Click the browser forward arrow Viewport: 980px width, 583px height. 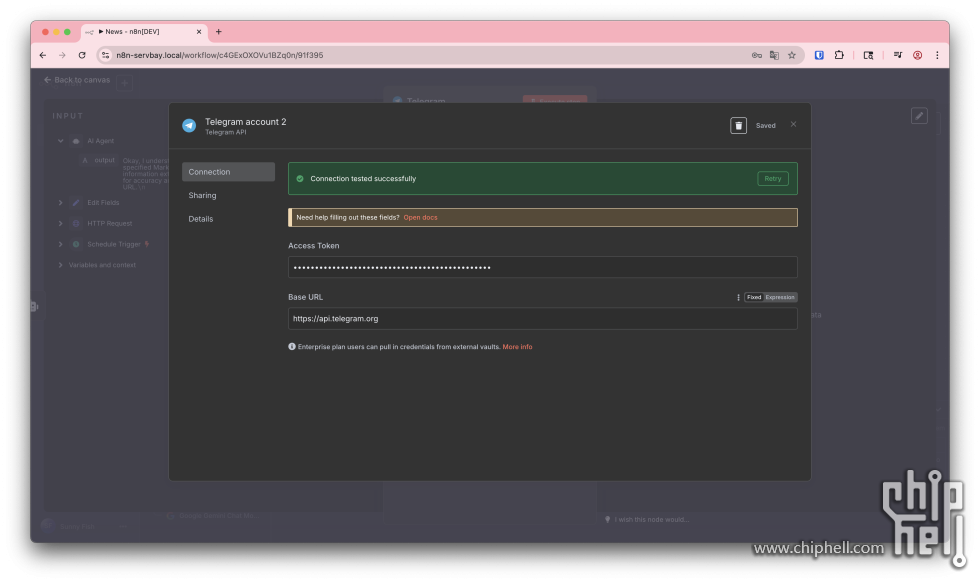pyautogui.click(x=62, y=55)
